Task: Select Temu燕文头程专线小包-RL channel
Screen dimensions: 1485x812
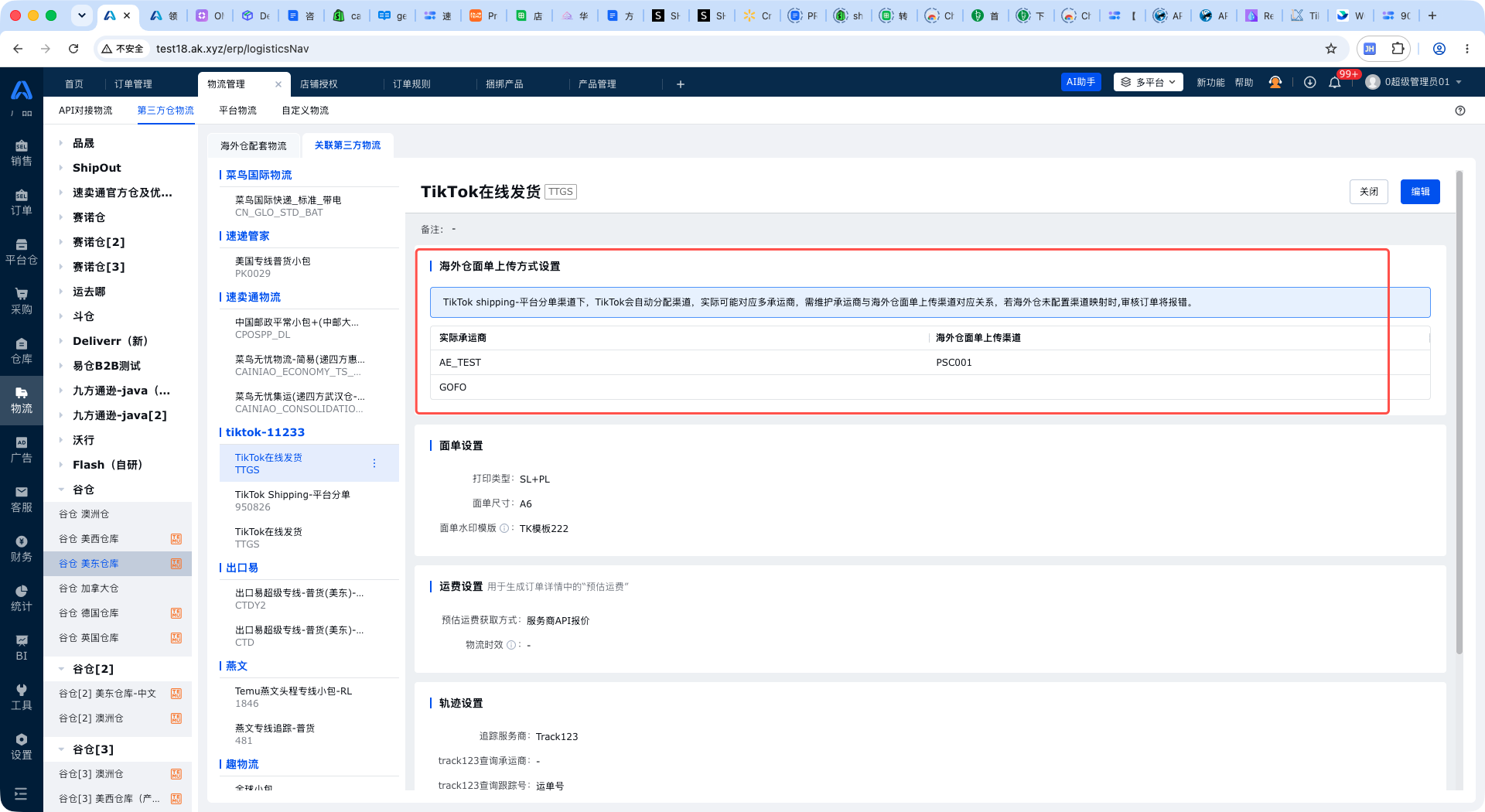Action: [x=309, y=697]
